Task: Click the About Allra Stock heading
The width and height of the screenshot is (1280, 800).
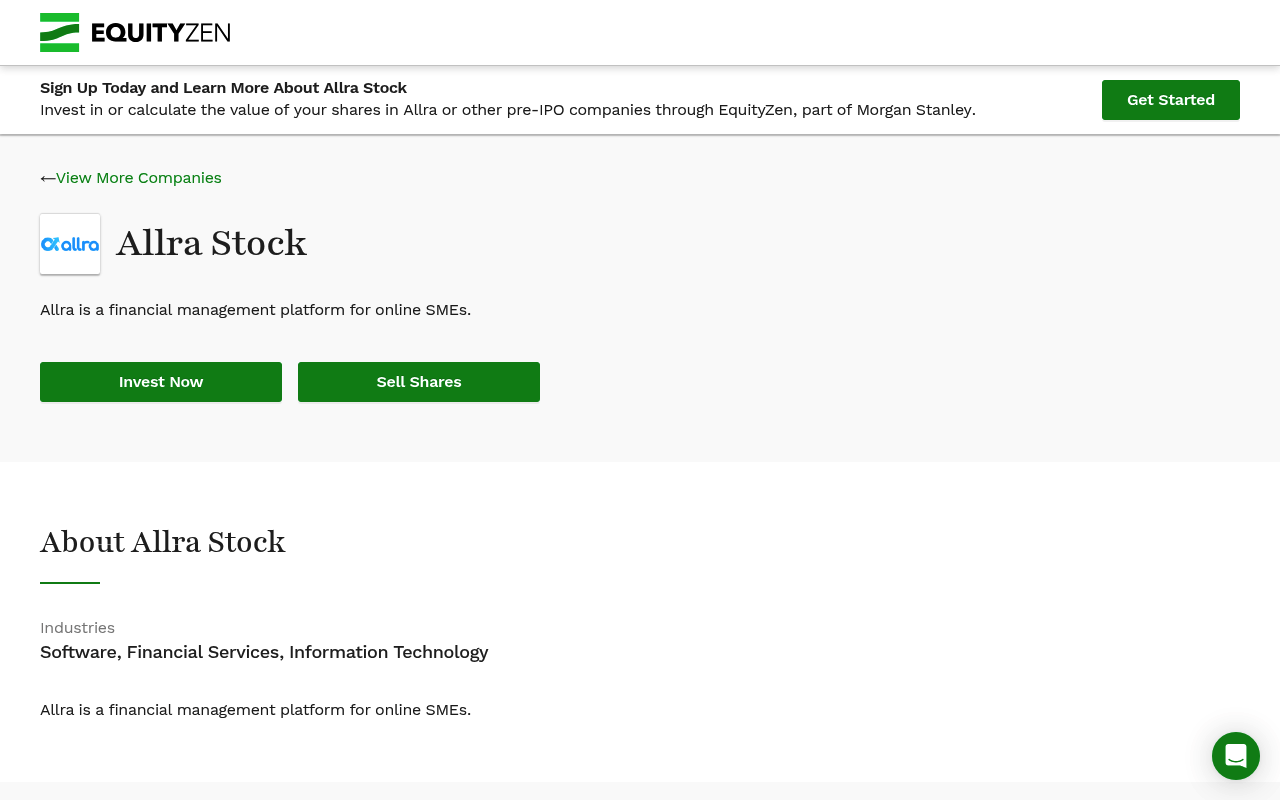Action: coord(163,542)
